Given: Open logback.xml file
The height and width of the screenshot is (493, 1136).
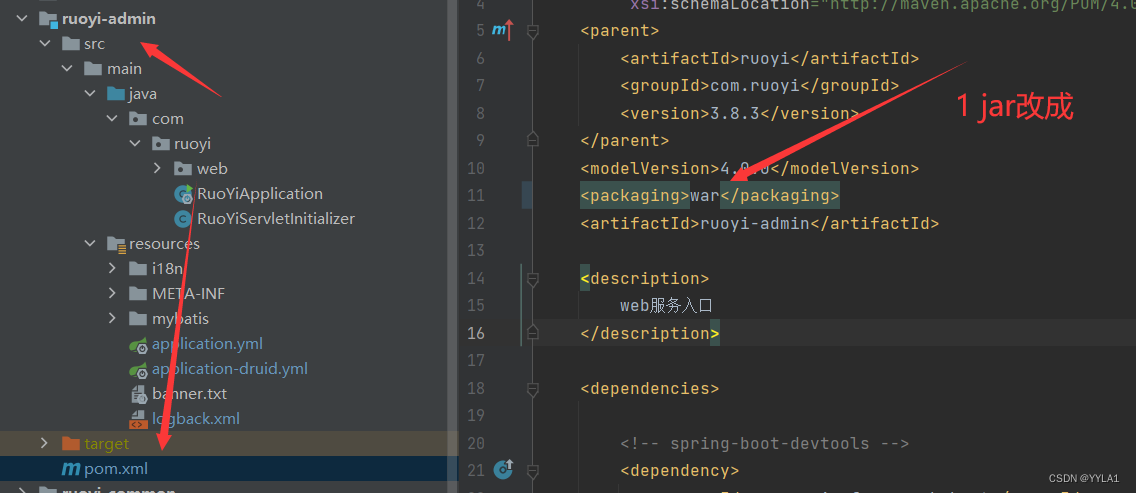Looking at the screenshot, I should (196, 418).
